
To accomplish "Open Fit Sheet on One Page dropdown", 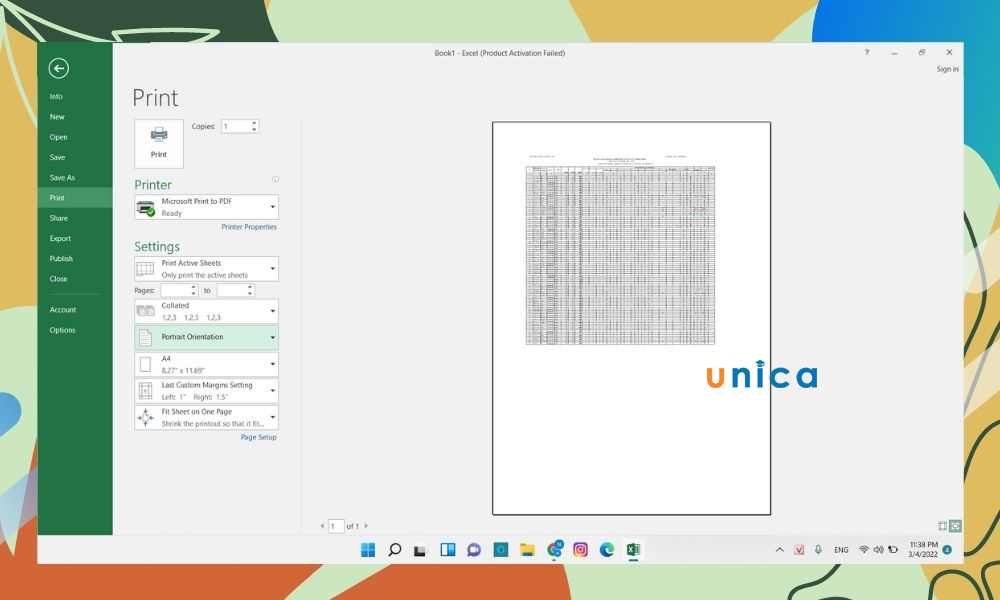I will coord(207,418).
